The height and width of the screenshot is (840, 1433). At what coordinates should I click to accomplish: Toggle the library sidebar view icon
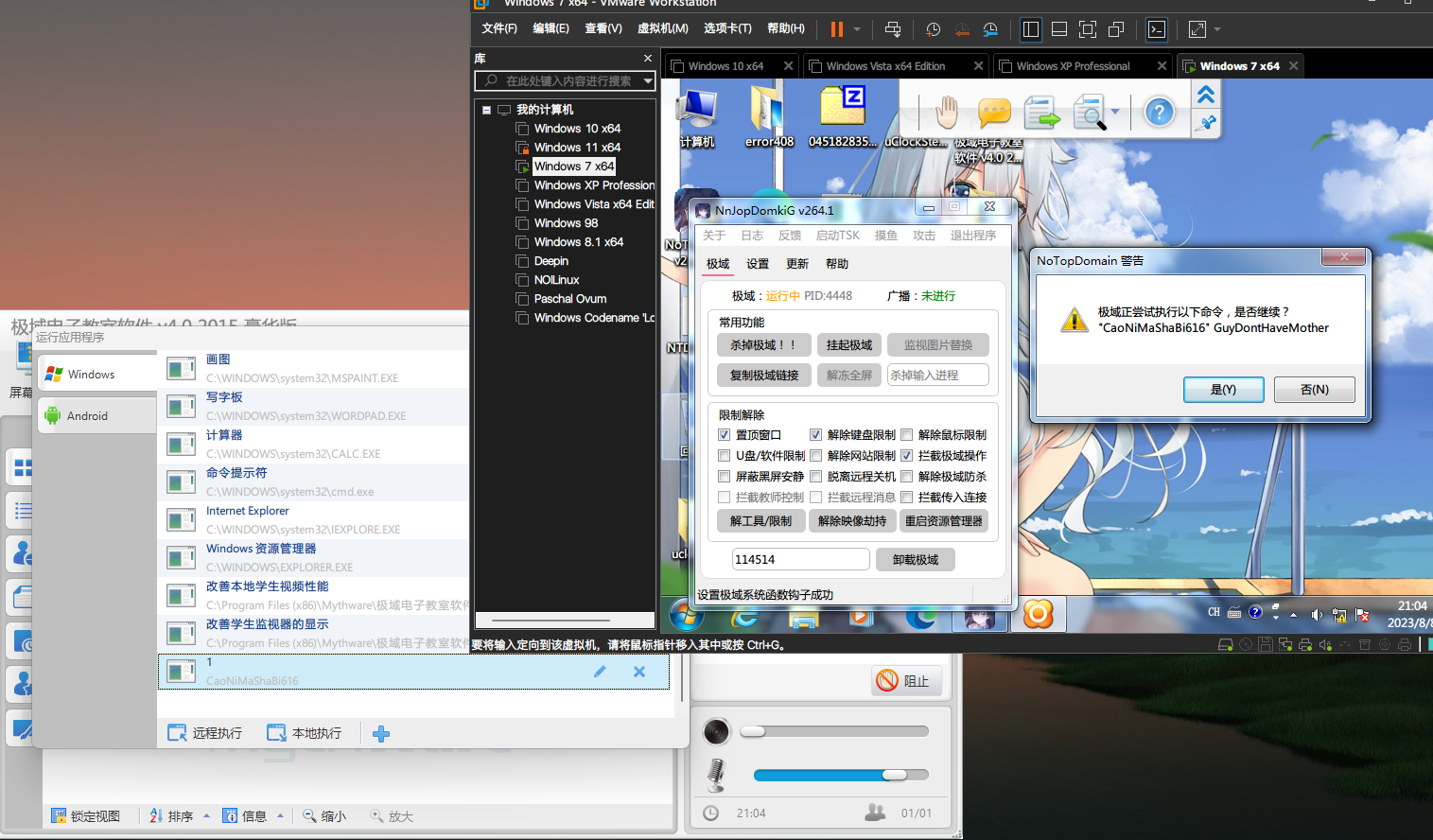point(1031,29)
